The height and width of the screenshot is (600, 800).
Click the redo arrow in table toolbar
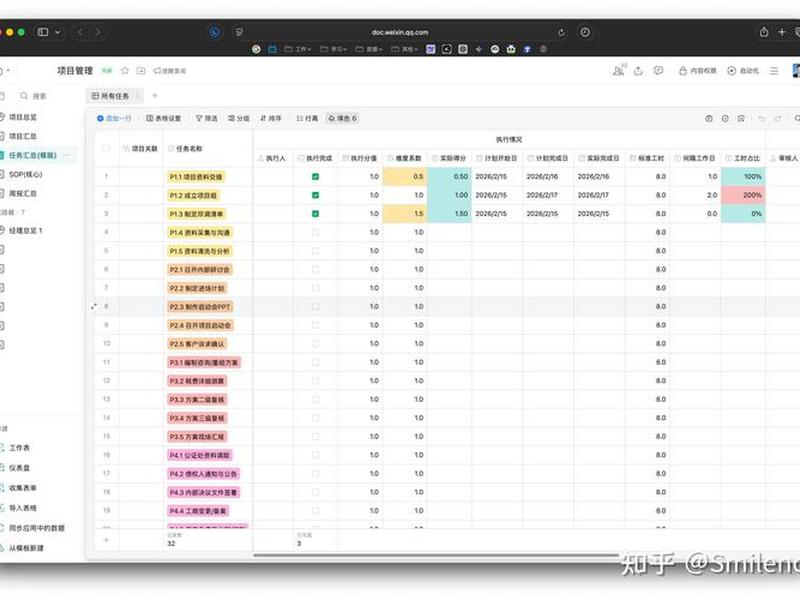pyautogui.click(x=778, y=118)
